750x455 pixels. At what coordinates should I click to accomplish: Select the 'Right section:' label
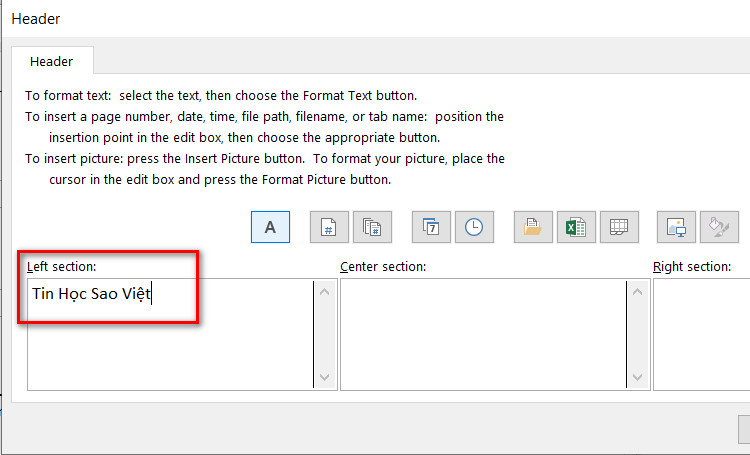pos(692,266)
